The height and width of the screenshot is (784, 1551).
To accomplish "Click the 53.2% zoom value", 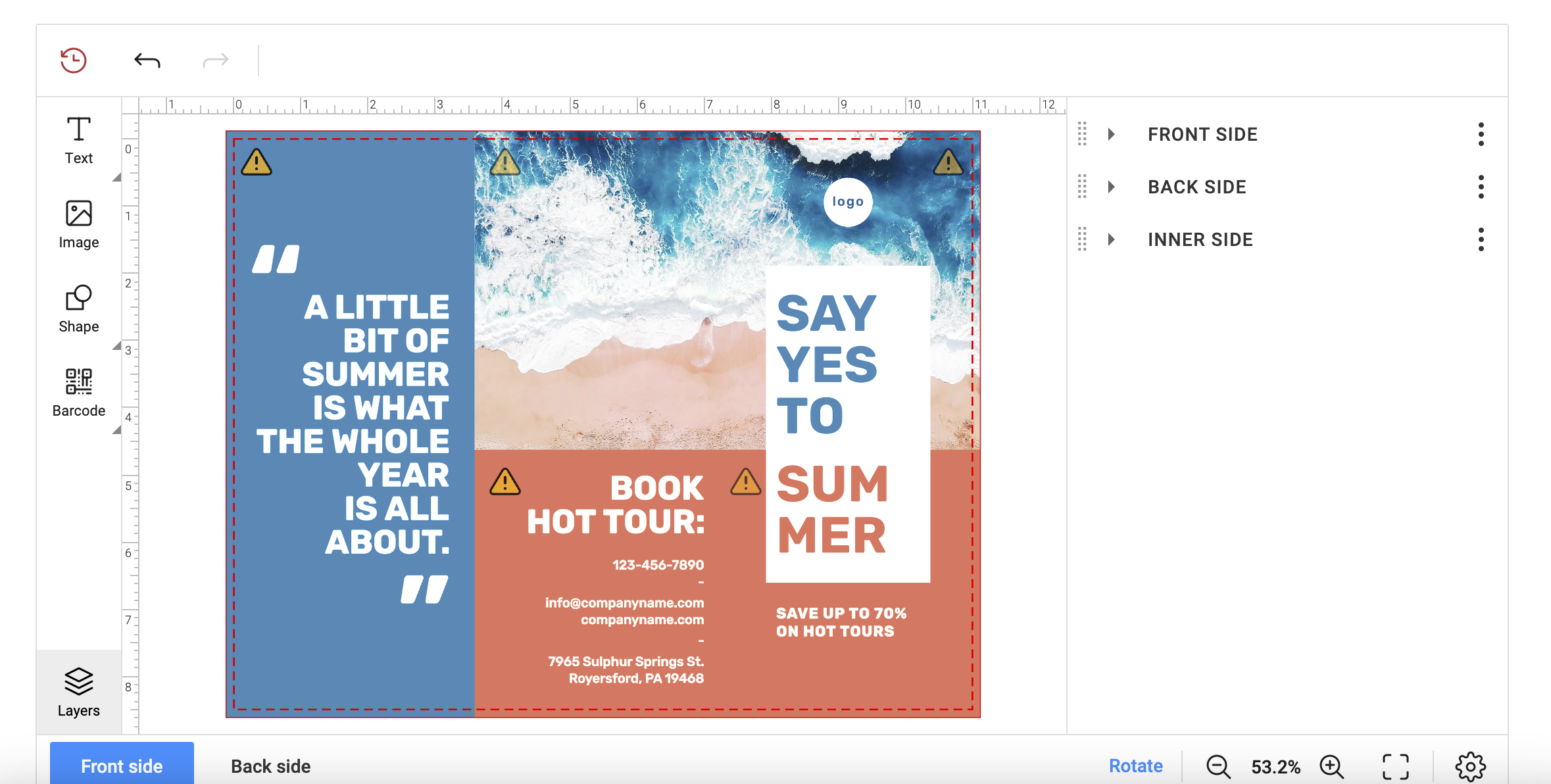I will (1275, 767).
